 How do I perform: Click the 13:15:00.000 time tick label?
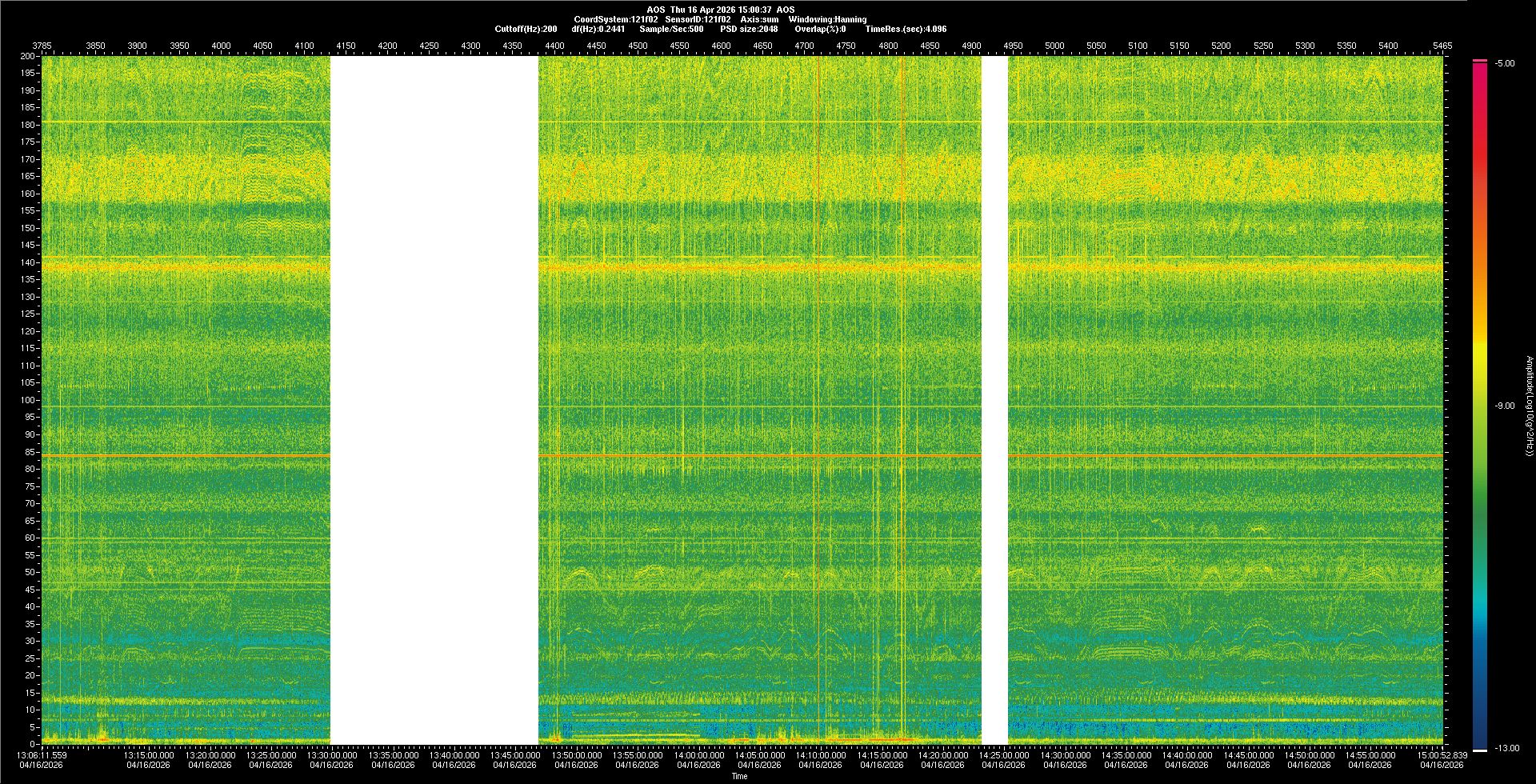149,755
